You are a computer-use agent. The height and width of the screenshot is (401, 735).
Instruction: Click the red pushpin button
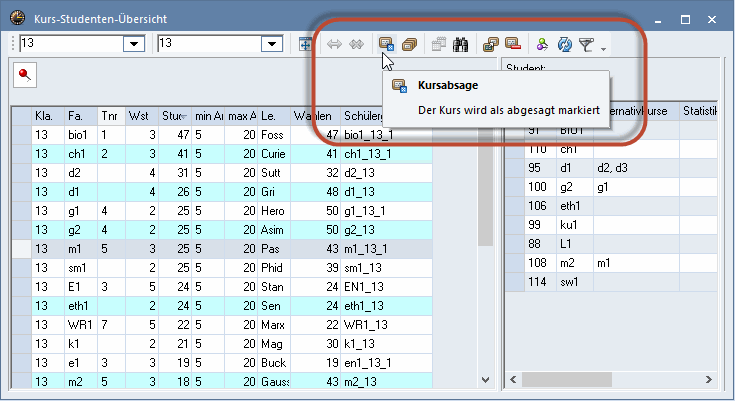(25, 75)
